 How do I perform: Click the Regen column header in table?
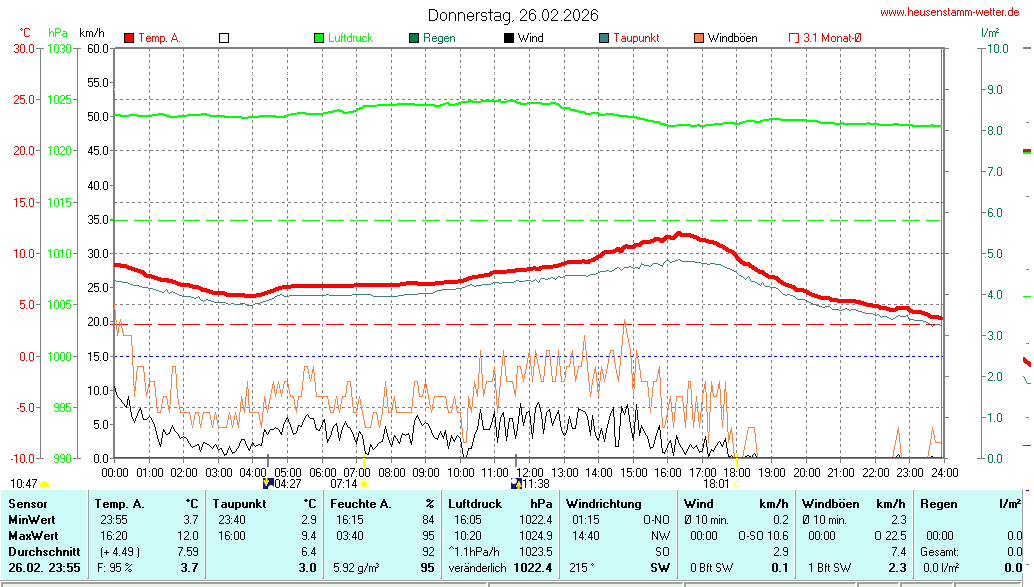click(x=938, y=504)
